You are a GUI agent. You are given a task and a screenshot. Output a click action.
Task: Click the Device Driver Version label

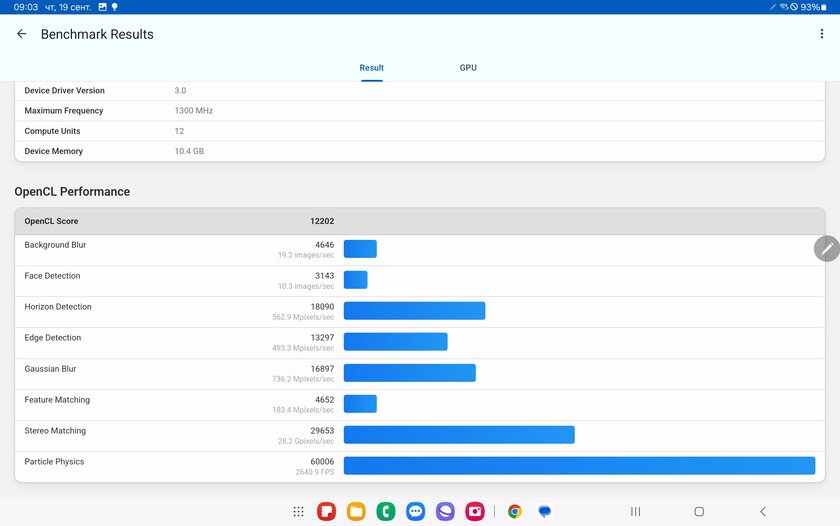pos(64,91)
